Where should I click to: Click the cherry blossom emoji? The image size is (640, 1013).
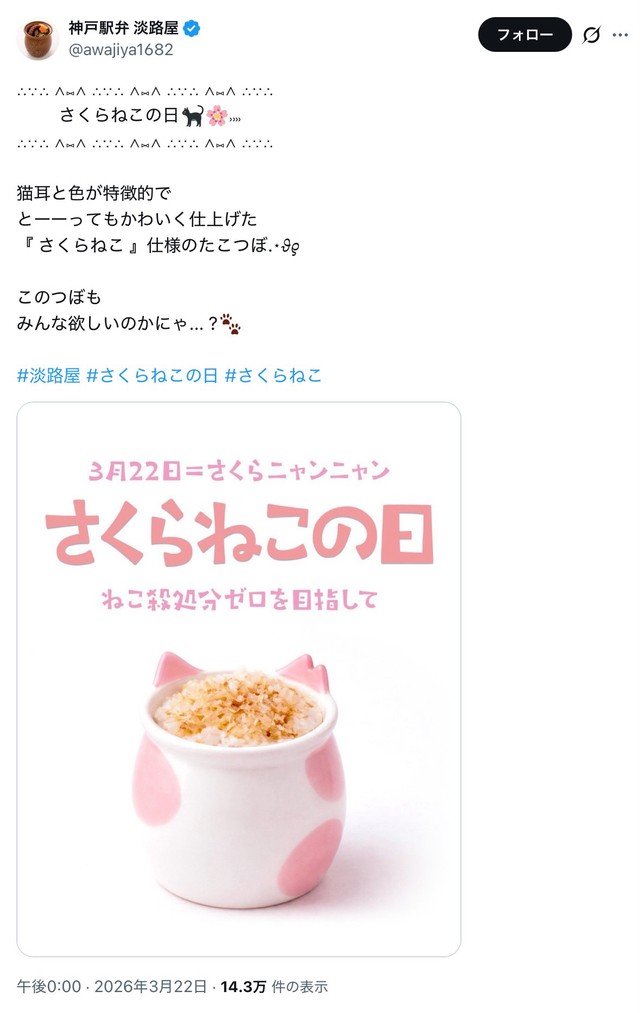pyautogui.click(x=217, y=116)
